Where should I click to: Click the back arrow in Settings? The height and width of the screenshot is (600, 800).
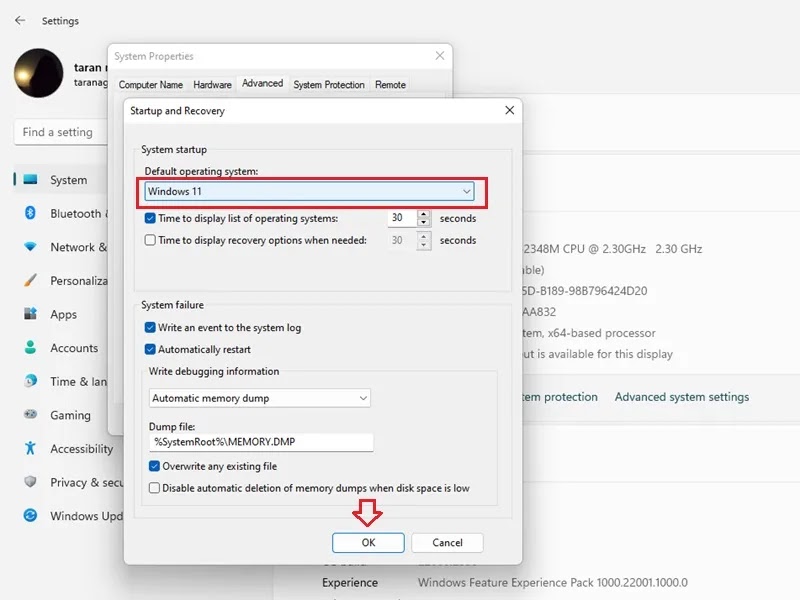[20, 20]
